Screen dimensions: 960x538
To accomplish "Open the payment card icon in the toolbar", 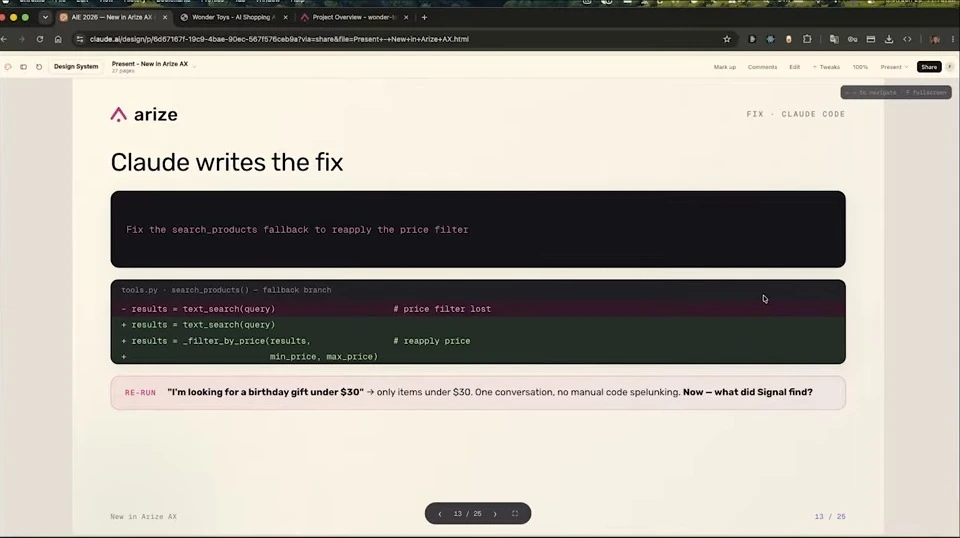I will click(871, 39).
